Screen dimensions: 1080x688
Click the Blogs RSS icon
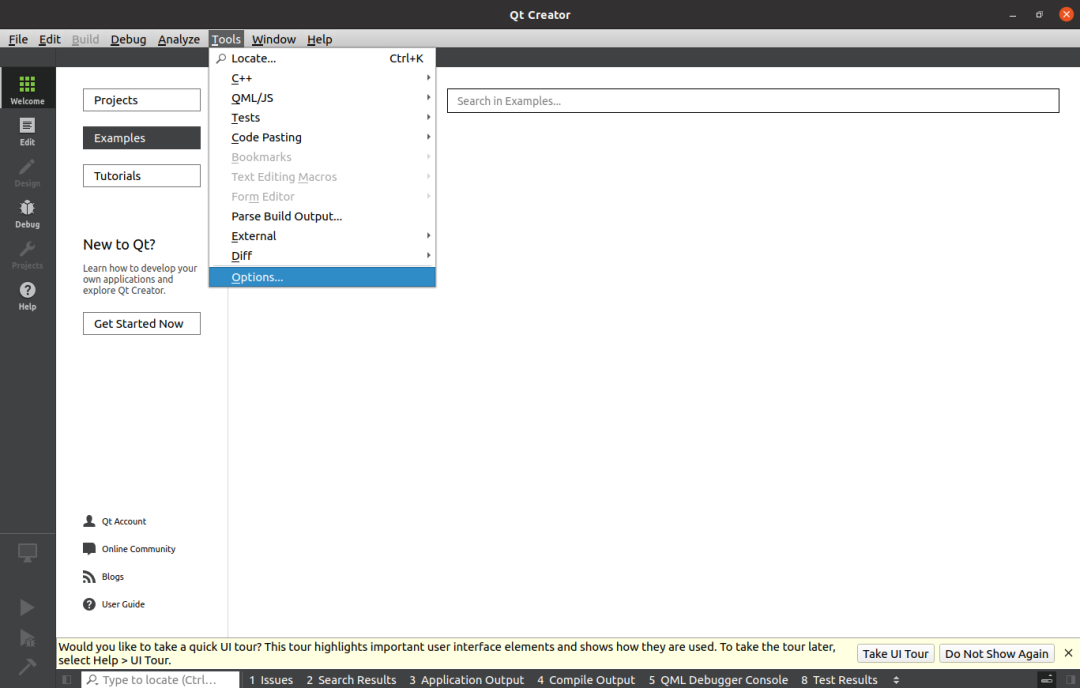(89, 576)
